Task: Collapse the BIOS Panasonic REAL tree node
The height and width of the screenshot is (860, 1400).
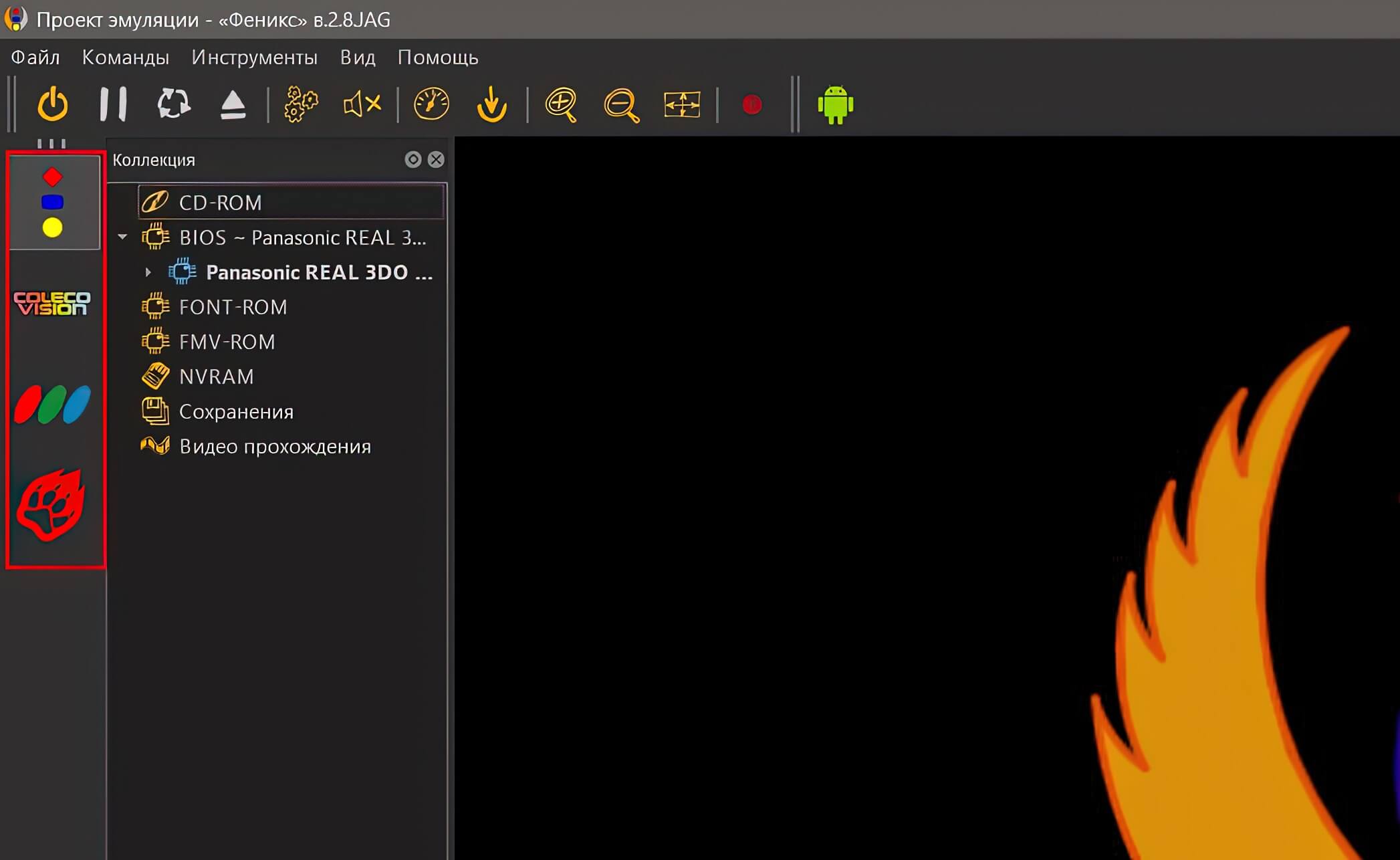Action: pyautogui.click(x=122, y=237)
